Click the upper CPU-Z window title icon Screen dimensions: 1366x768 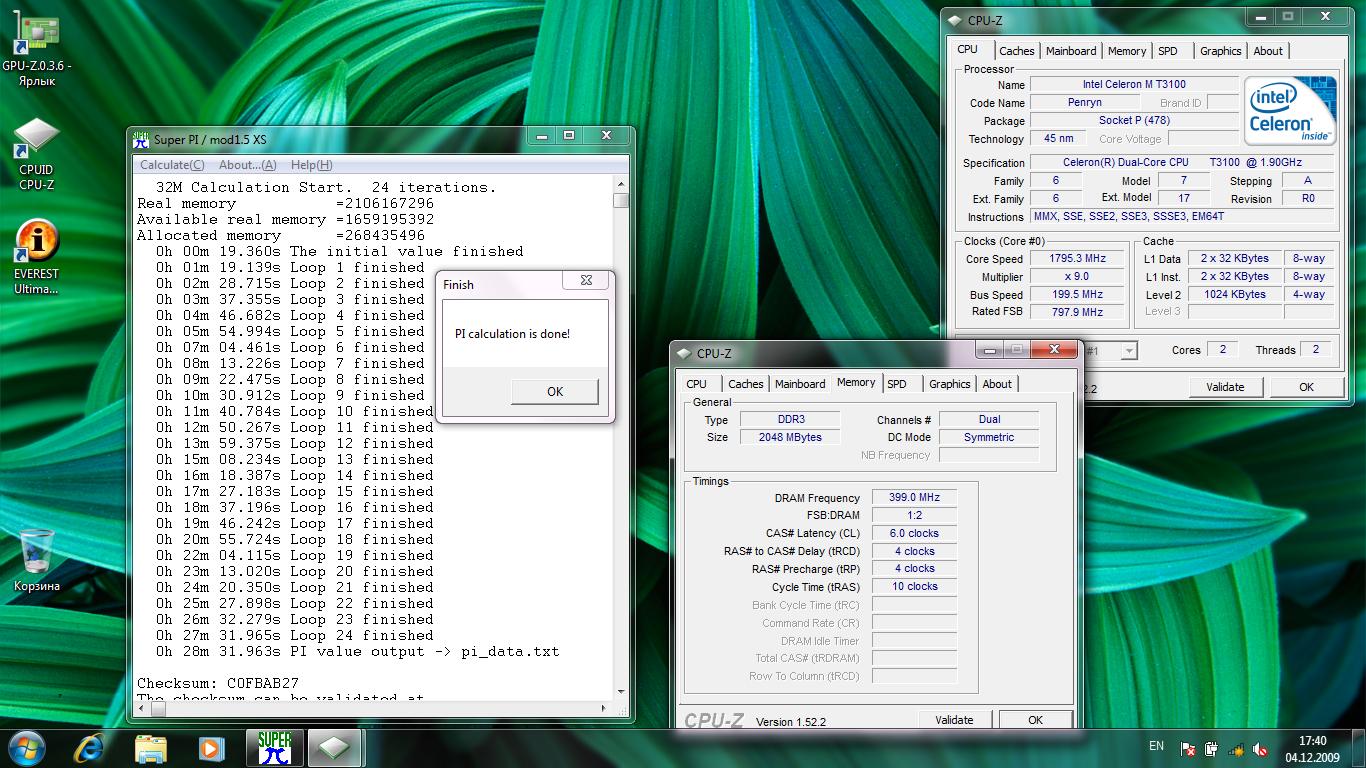pyautogui.click(x=955, y=20)
